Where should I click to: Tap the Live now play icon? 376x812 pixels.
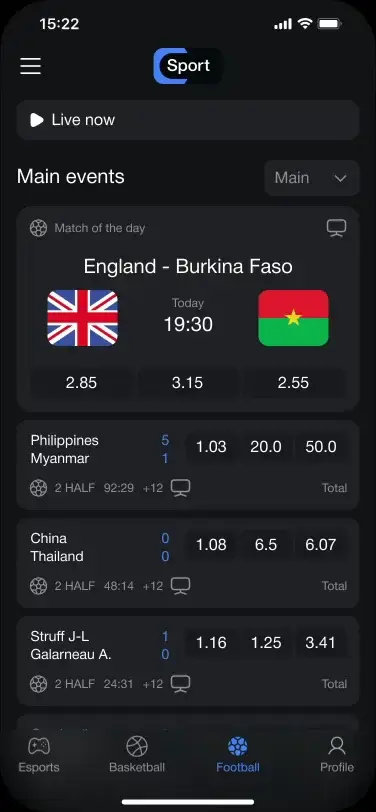(x=37, y=120)
